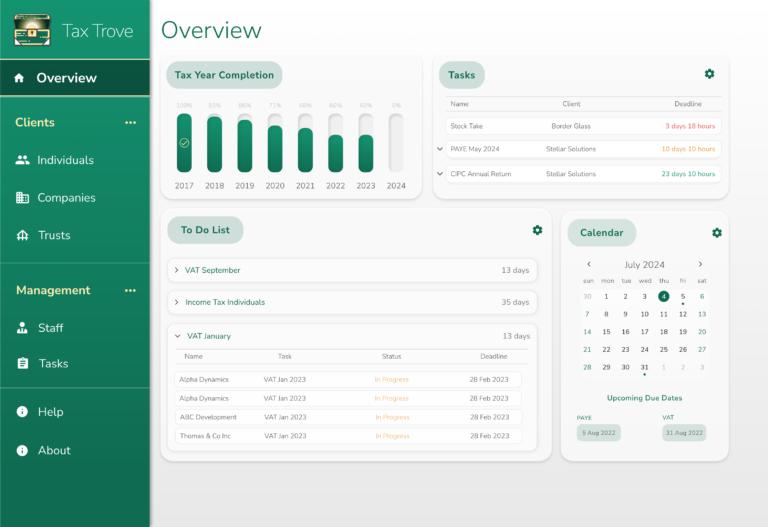Open the Calendar settings gear
This screenshot has height=527, width=768.
tap(716, 233)
